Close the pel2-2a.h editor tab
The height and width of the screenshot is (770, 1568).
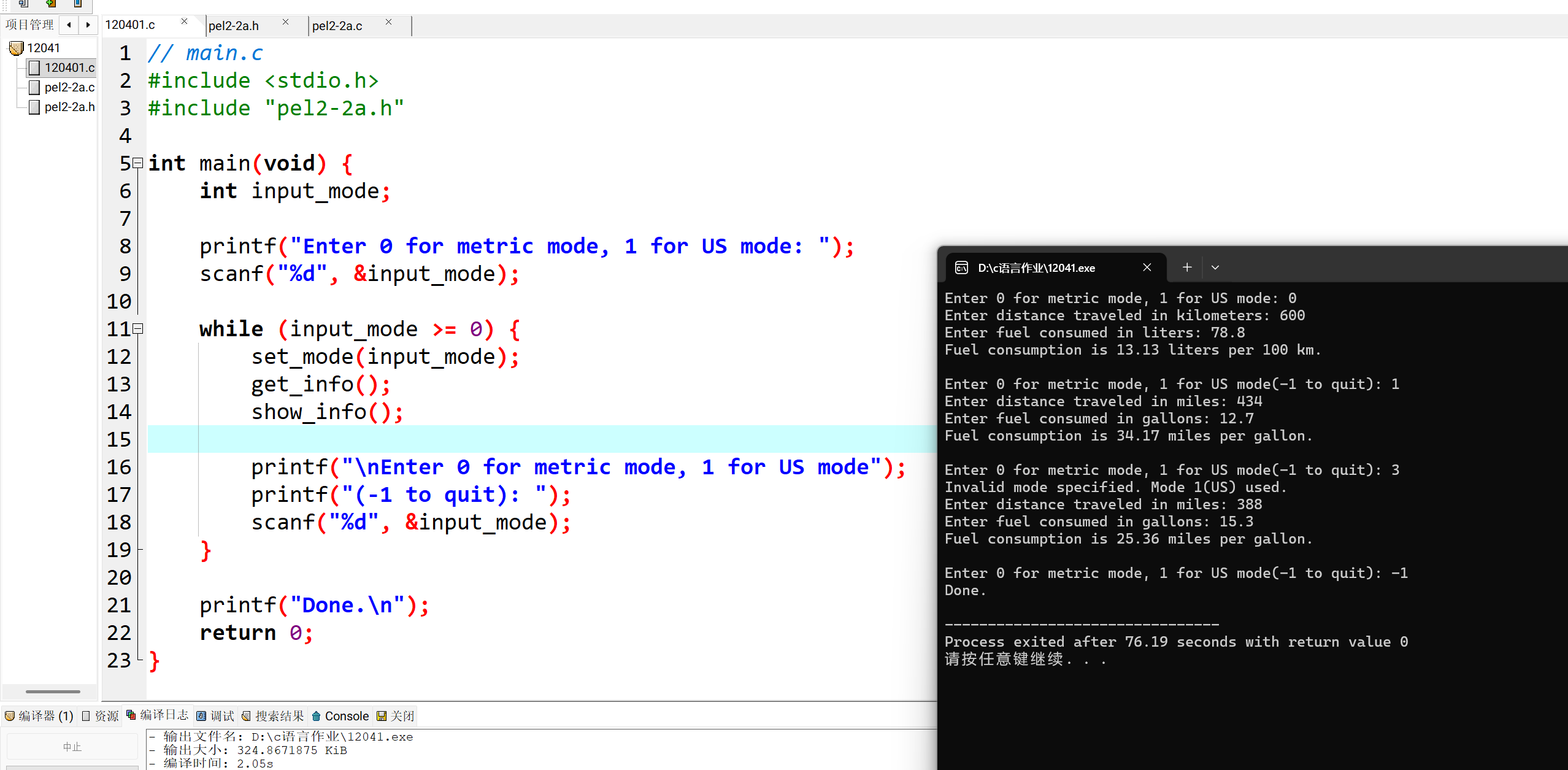tap(285, 22)
